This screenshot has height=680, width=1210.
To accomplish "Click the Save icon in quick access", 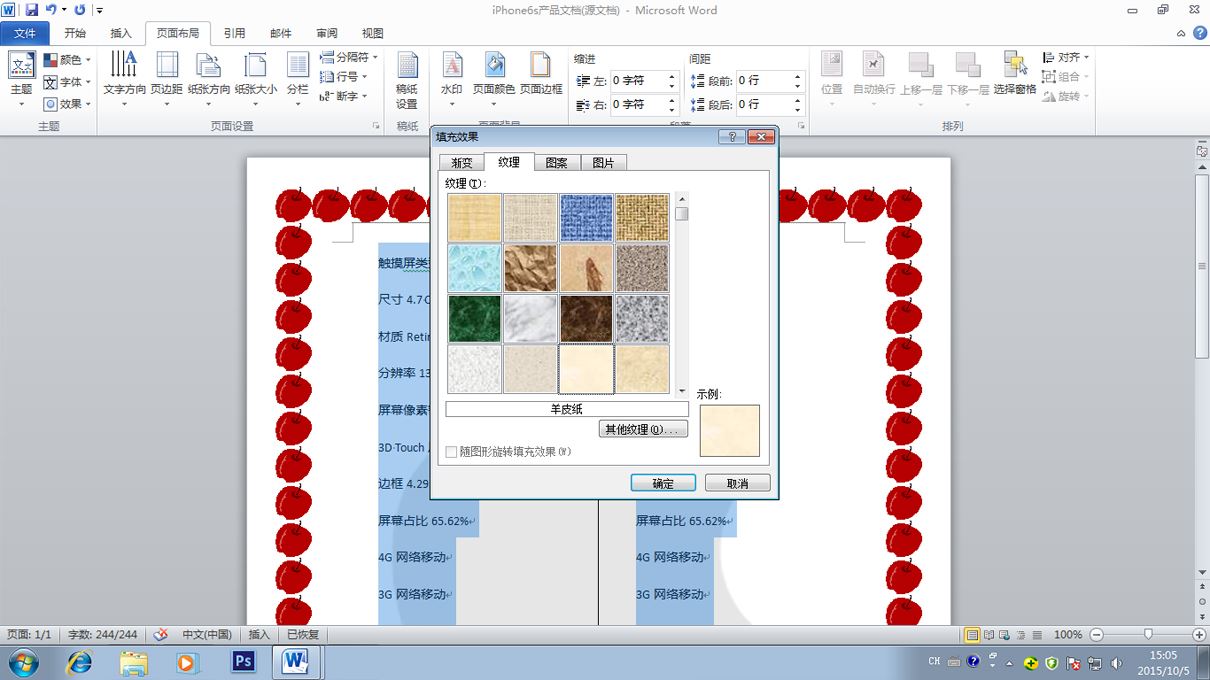I will tap(31, 10).
